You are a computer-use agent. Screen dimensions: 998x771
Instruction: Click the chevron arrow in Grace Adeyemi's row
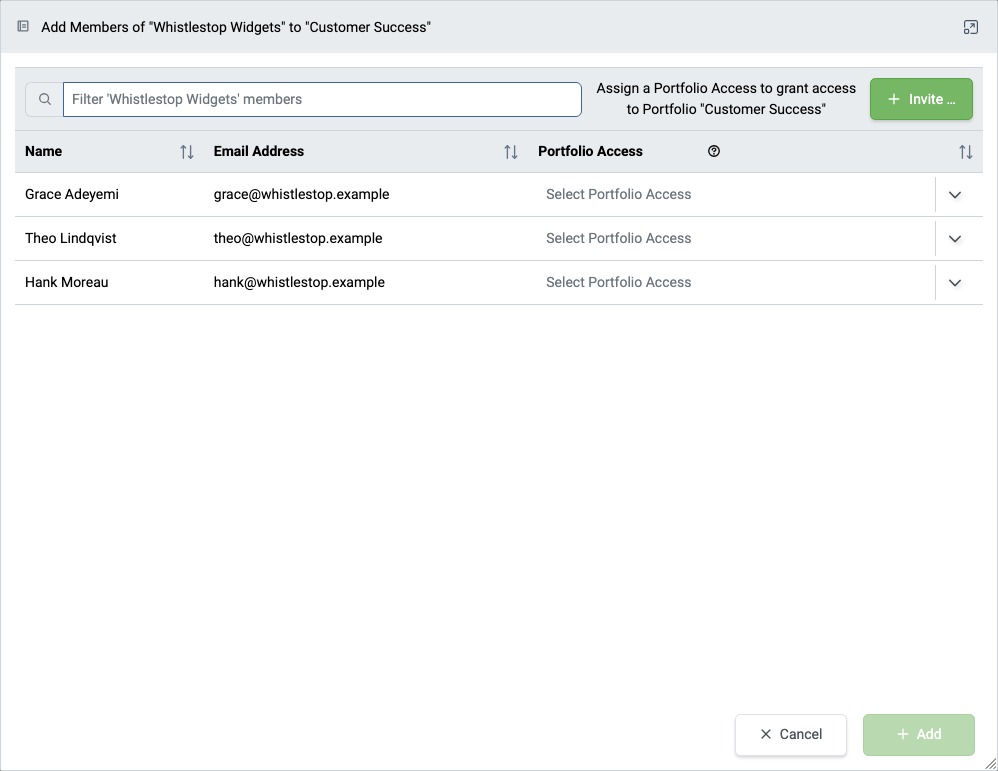(x=955, y=195)
